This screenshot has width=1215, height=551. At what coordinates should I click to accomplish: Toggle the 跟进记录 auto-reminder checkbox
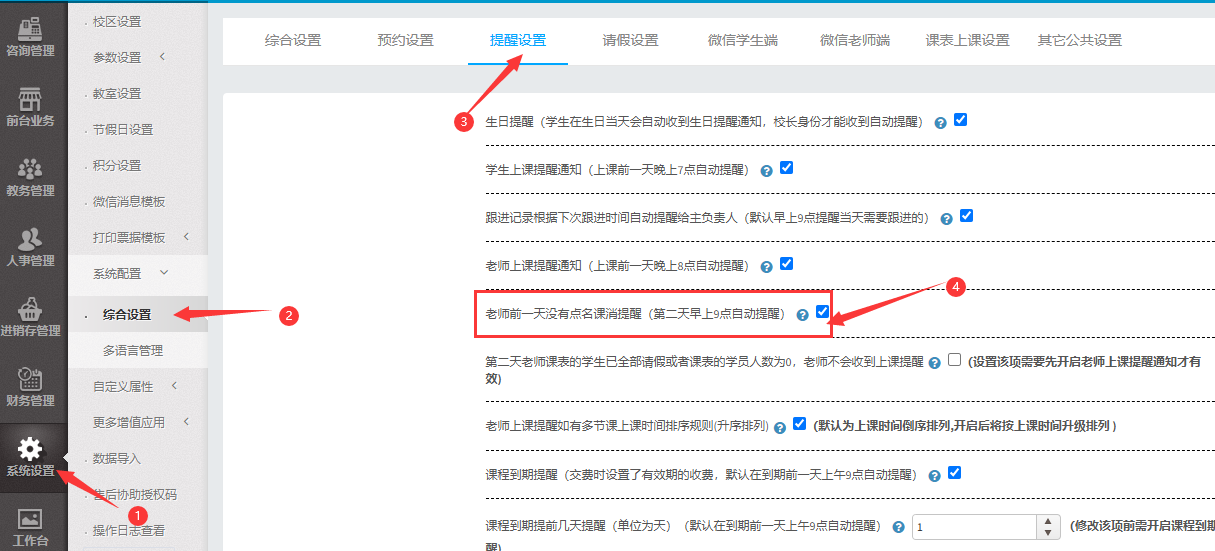[966, 216]
